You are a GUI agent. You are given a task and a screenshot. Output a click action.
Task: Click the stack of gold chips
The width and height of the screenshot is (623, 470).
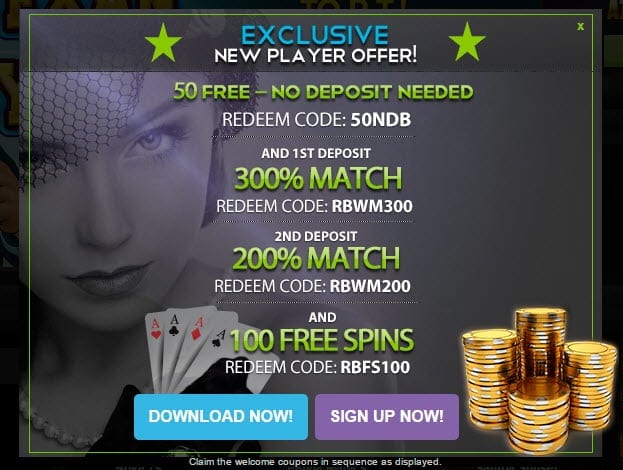click(x=538, y=381)
